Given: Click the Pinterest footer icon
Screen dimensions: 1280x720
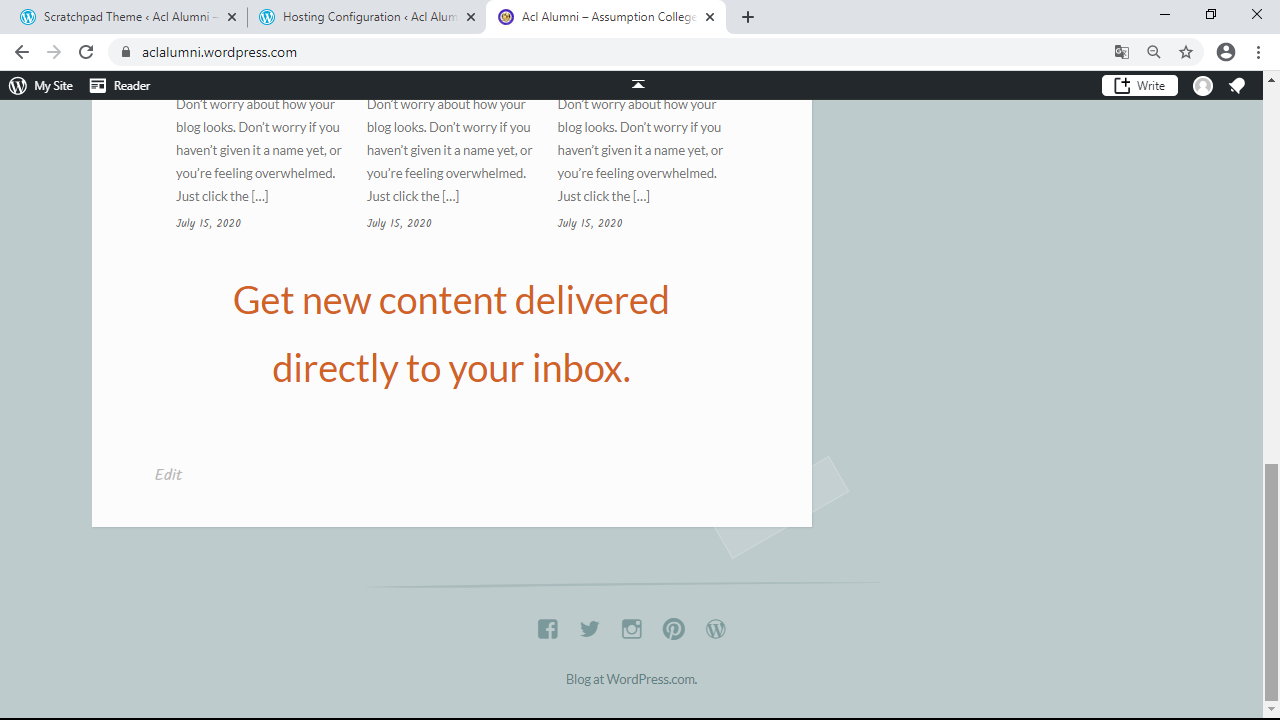Looking at the screenshot, I should click(674, 629).
